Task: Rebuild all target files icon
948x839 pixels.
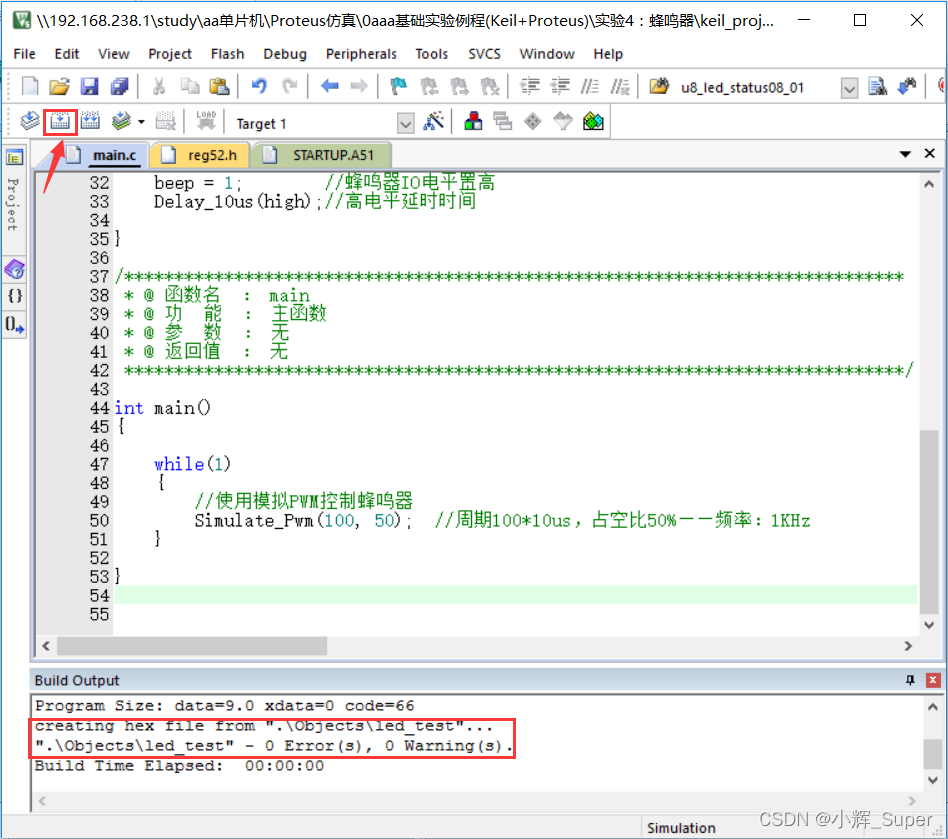Action: [x=90, y=121]
